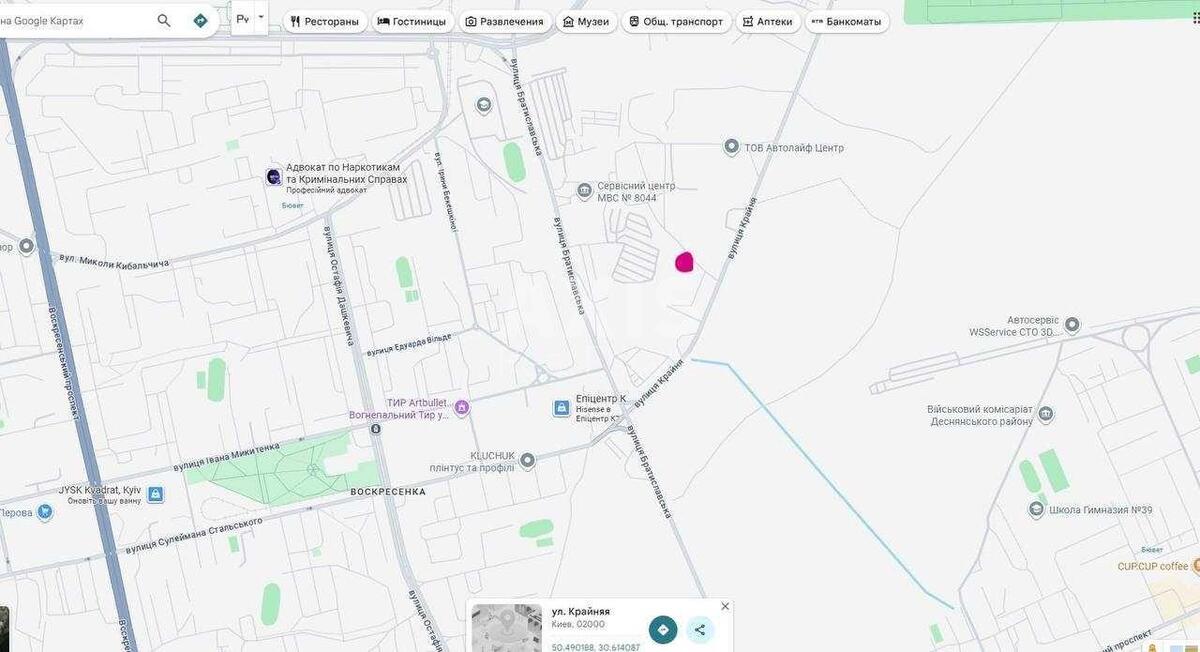Image resolution: width=1200 pixels, height=652 pixels.
Task: Show public transport with Общ. транспорт chip
Action: click(678, 20)
